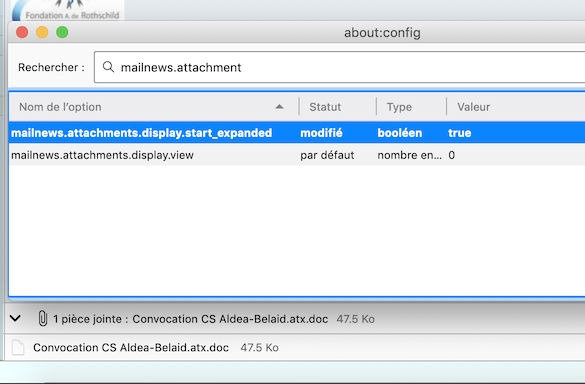Click the magnifier icon in search field

pyautogui.click(x=108, y=67)
